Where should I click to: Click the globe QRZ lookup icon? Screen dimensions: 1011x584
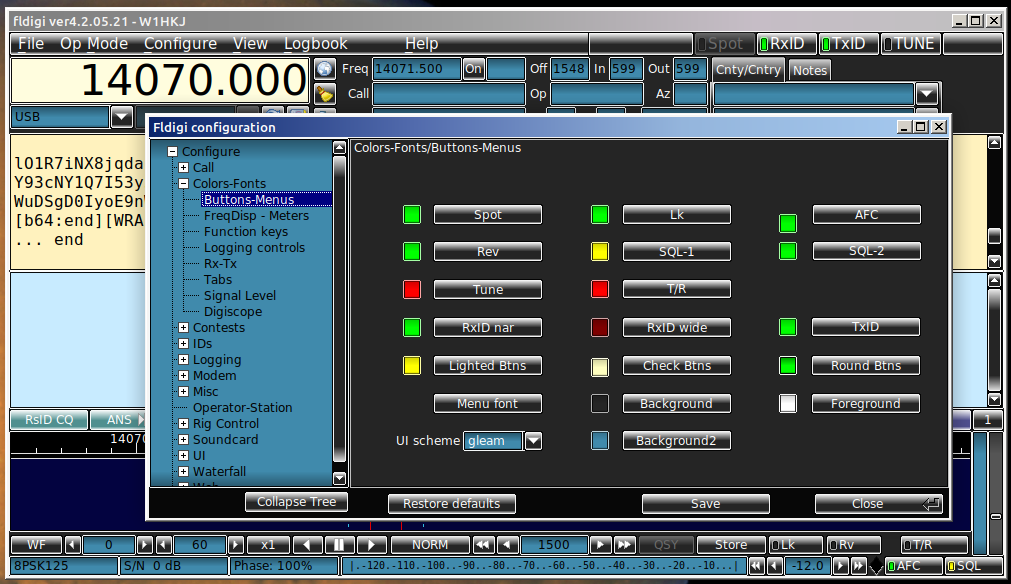325,68
